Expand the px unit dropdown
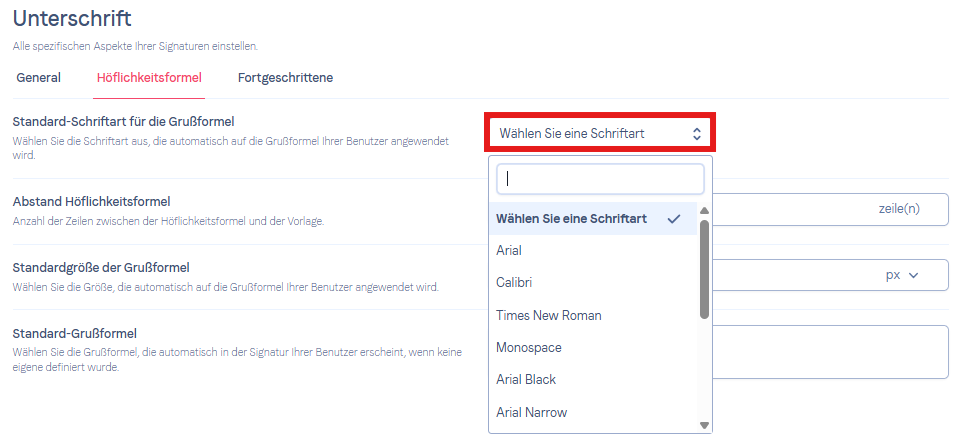Screen dimensions: 963x447 point(902,276)
